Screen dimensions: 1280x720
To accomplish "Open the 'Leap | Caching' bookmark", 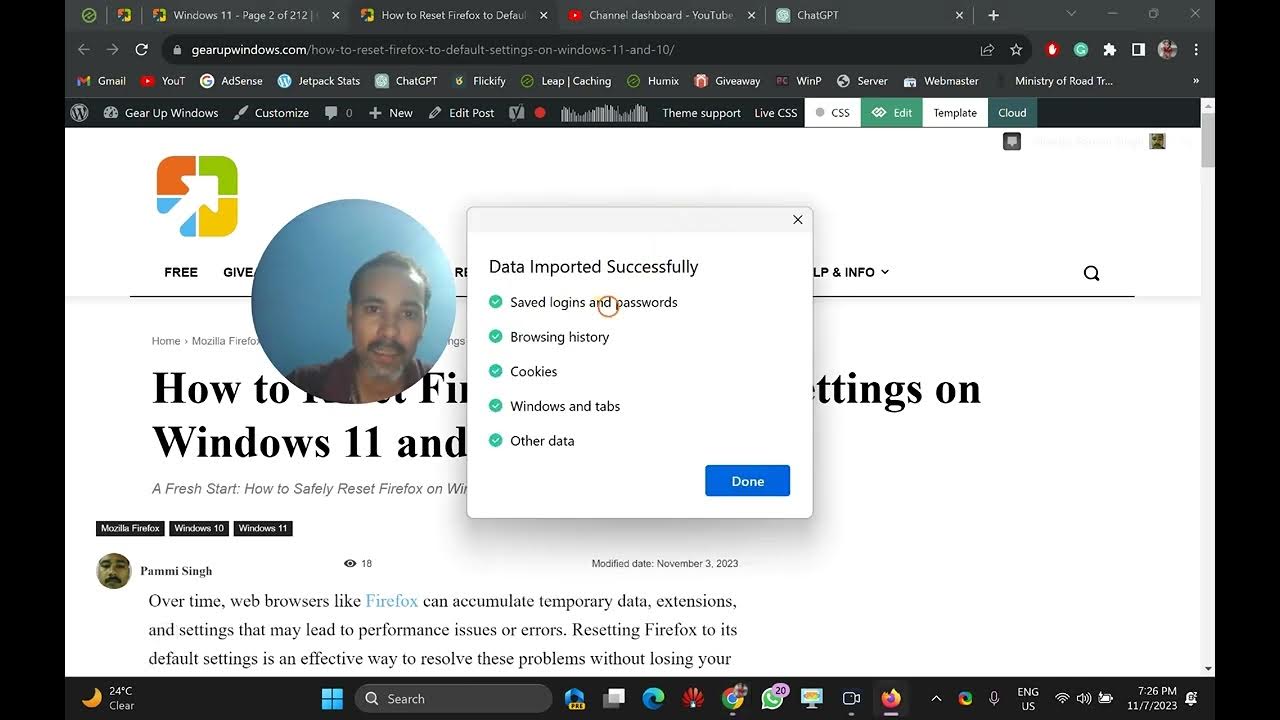I will [x=566, y=81].
